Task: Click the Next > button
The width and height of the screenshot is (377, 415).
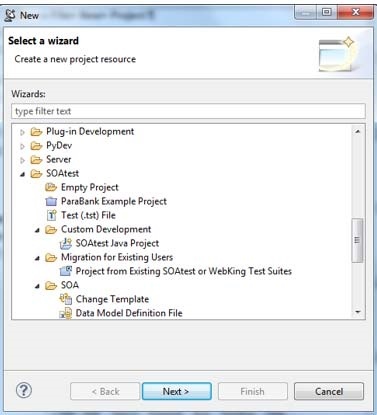Action: click(x=177, y=391)
